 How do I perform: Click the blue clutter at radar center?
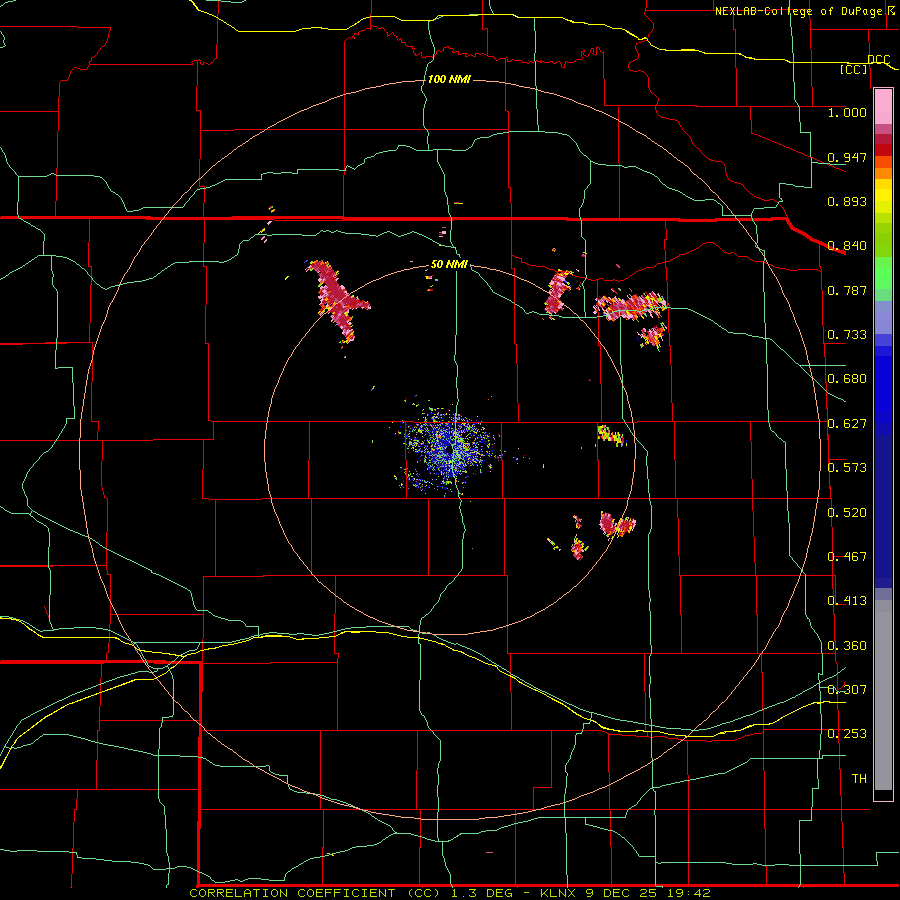coord(451,449)
